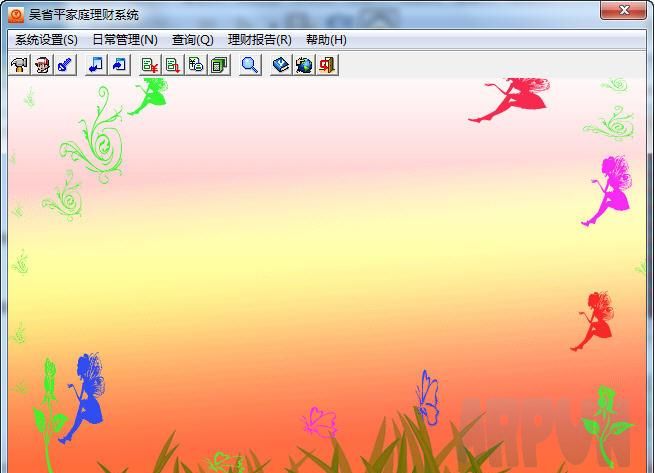Open the green calculator icon
The width and height of the screenshot is (655, 473).
[219, 65]
